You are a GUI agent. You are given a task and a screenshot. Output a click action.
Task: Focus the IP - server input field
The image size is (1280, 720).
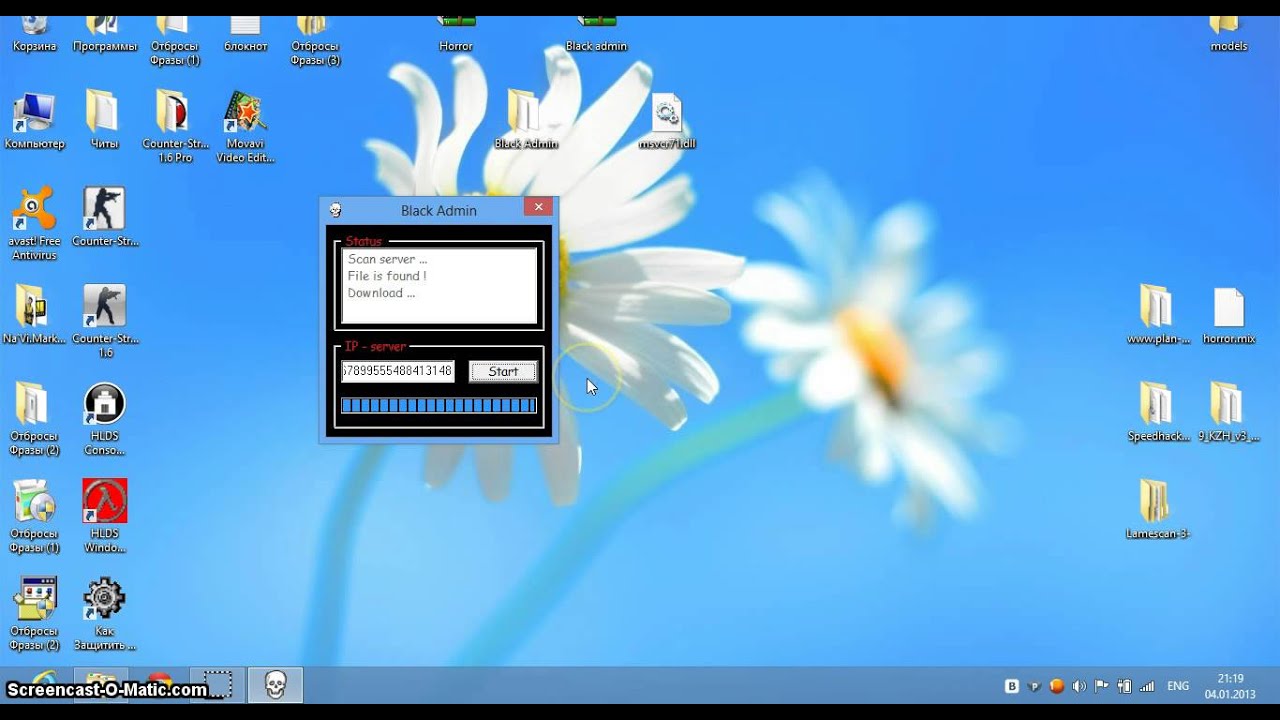click(x=398, y=371)
